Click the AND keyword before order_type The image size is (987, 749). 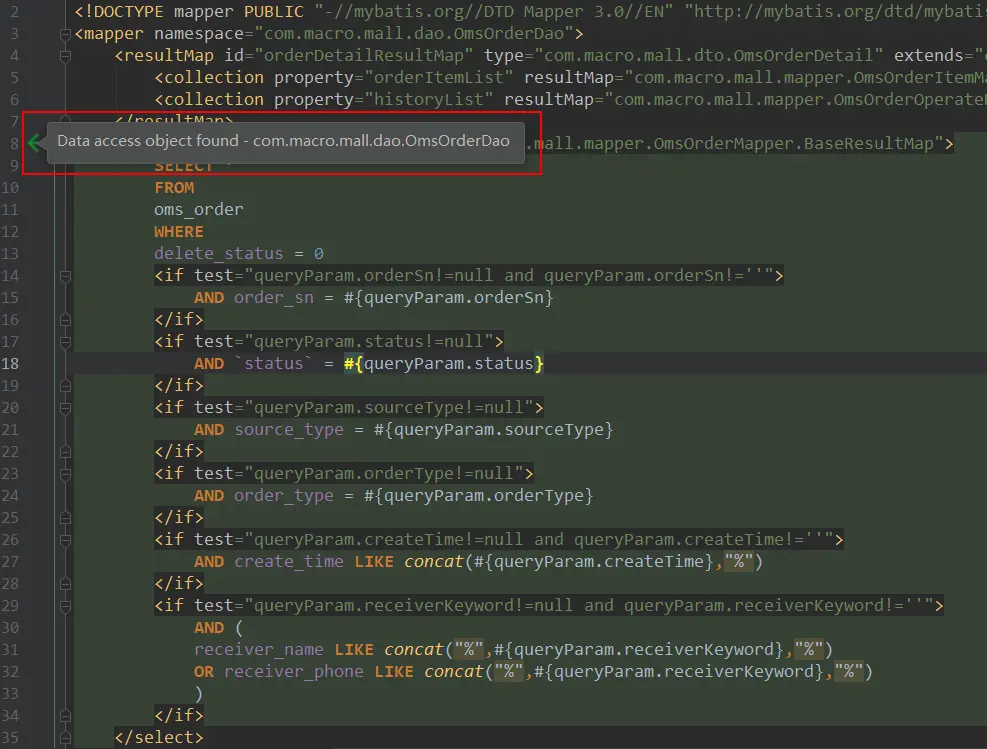tap(209, 496)
